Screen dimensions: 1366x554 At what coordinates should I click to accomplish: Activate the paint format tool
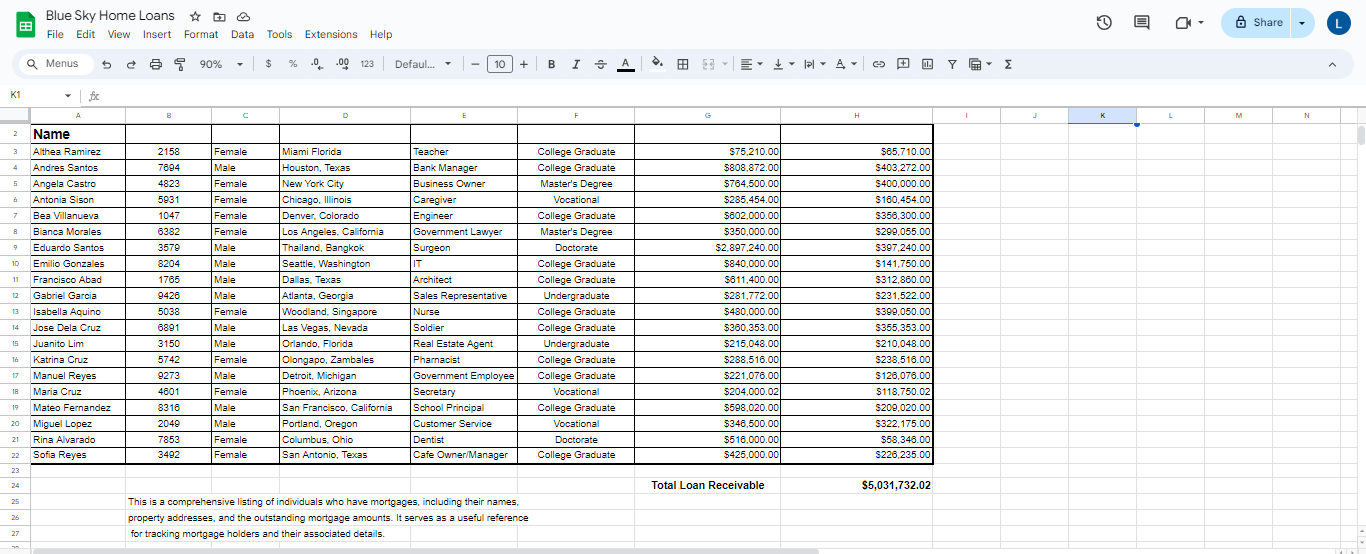[x=180, y=64]
